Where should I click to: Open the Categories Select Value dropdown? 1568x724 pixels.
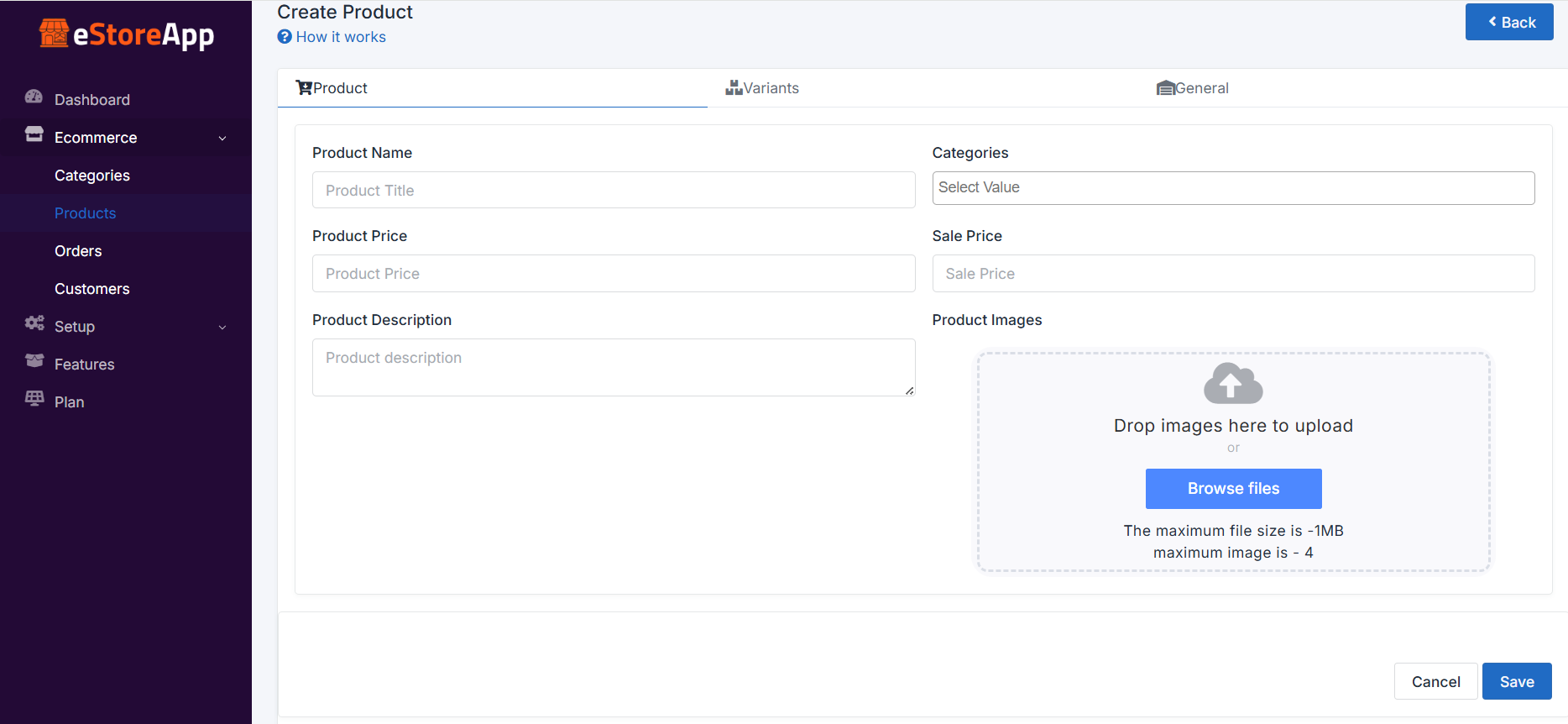tap(1233, 188)
